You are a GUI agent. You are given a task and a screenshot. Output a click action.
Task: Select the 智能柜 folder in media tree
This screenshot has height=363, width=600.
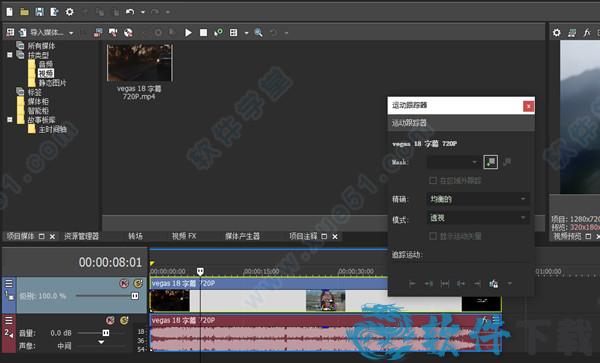click(x=38, y=111)
